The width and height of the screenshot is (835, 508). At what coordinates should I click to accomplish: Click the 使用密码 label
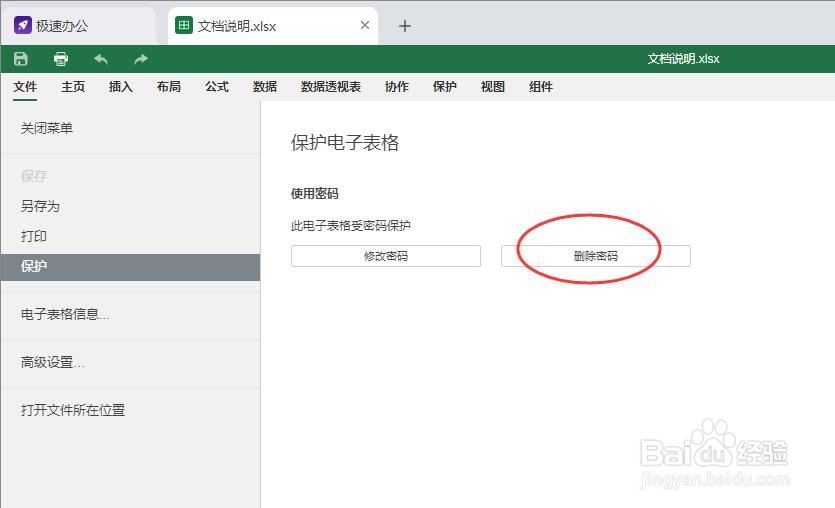click(x=314, y=193)
